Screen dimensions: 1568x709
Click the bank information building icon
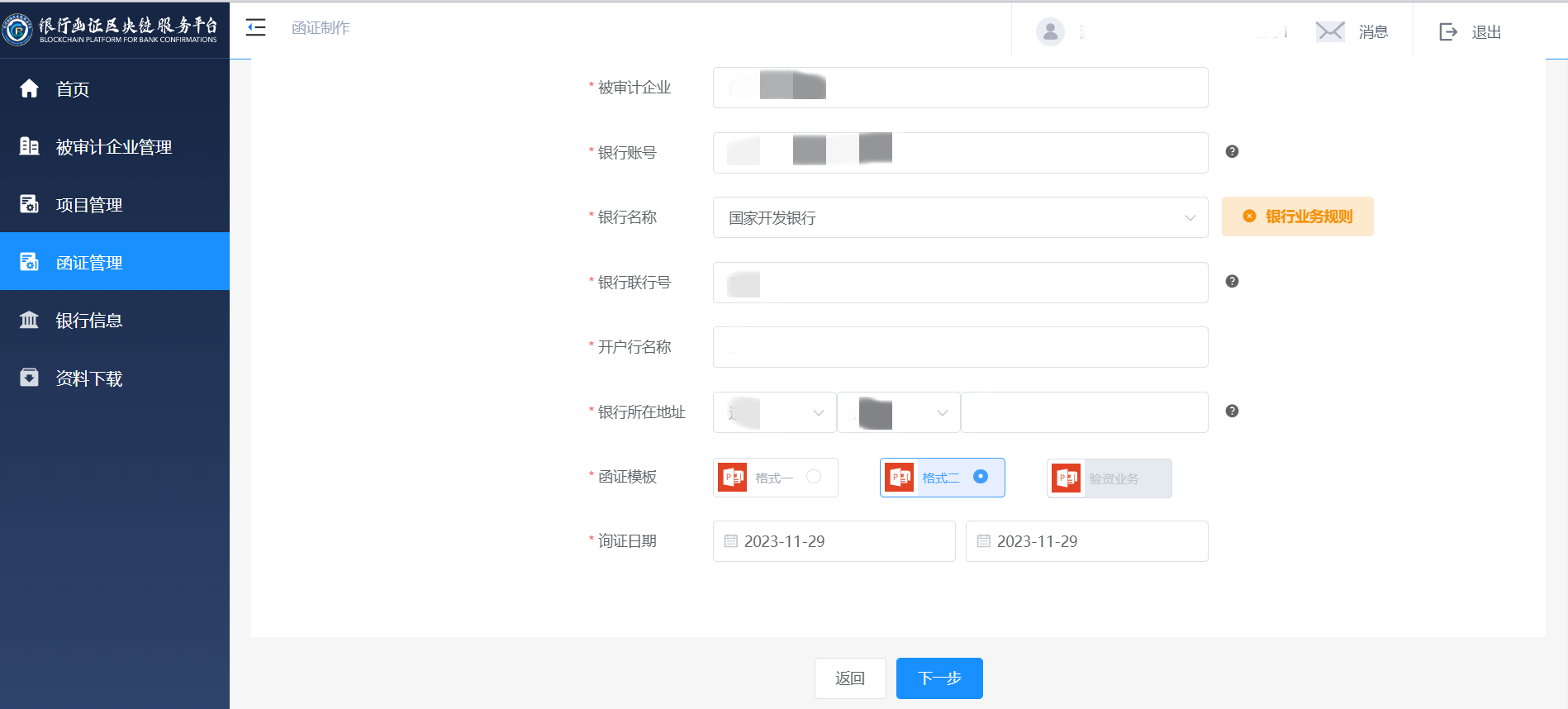[x=29, y=320]
